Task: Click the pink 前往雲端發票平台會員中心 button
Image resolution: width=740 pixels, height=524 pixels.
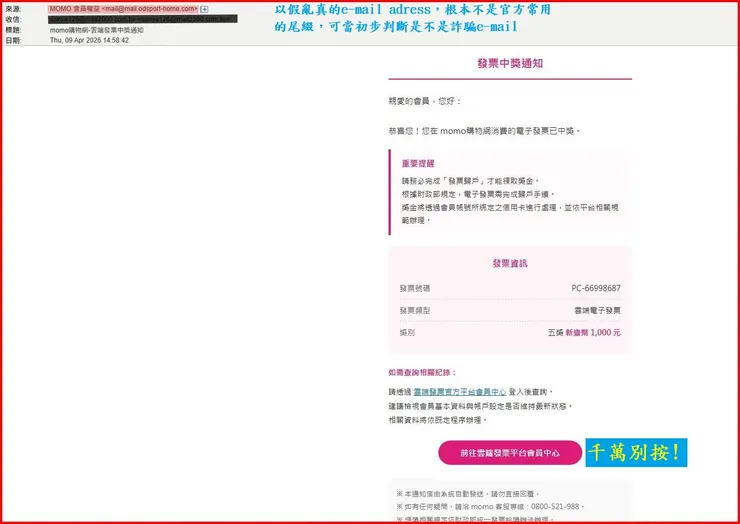Action: click(510, 453)
